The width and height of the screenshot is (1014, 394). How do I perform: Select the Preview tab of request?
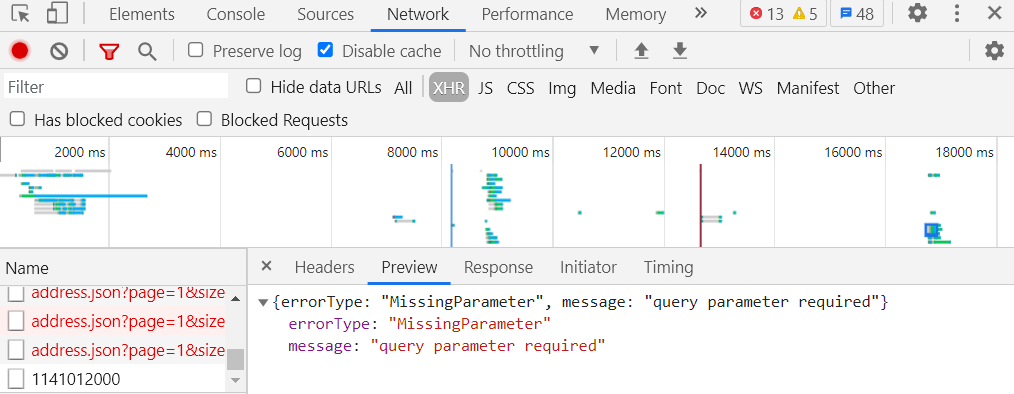pos(409,267)
